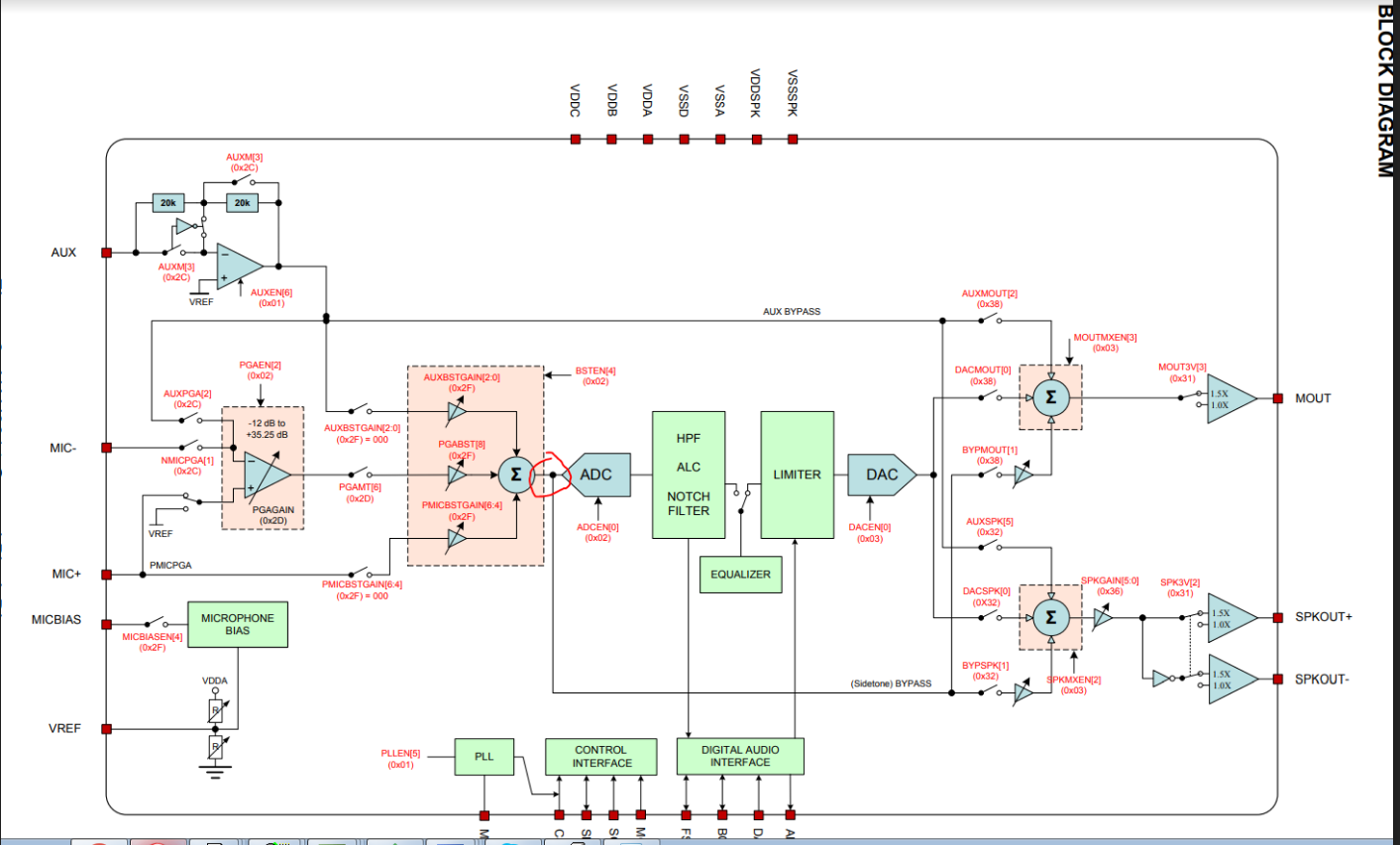
Task: Click the AUX input pin marker
Action: [107, 253]
